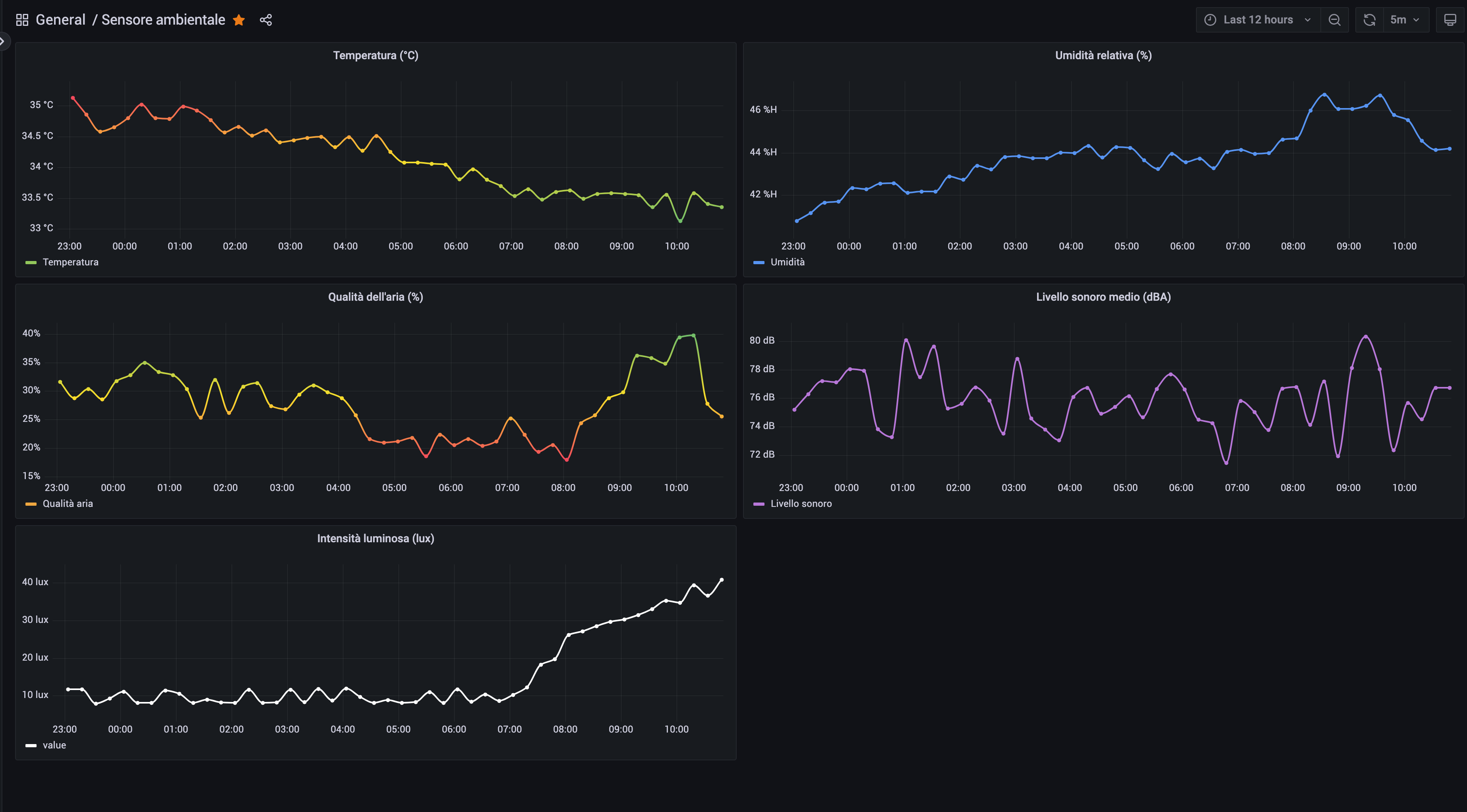Unstar the Sensore ambientale dashboard

pyautogui.click(x=239, y=20)
